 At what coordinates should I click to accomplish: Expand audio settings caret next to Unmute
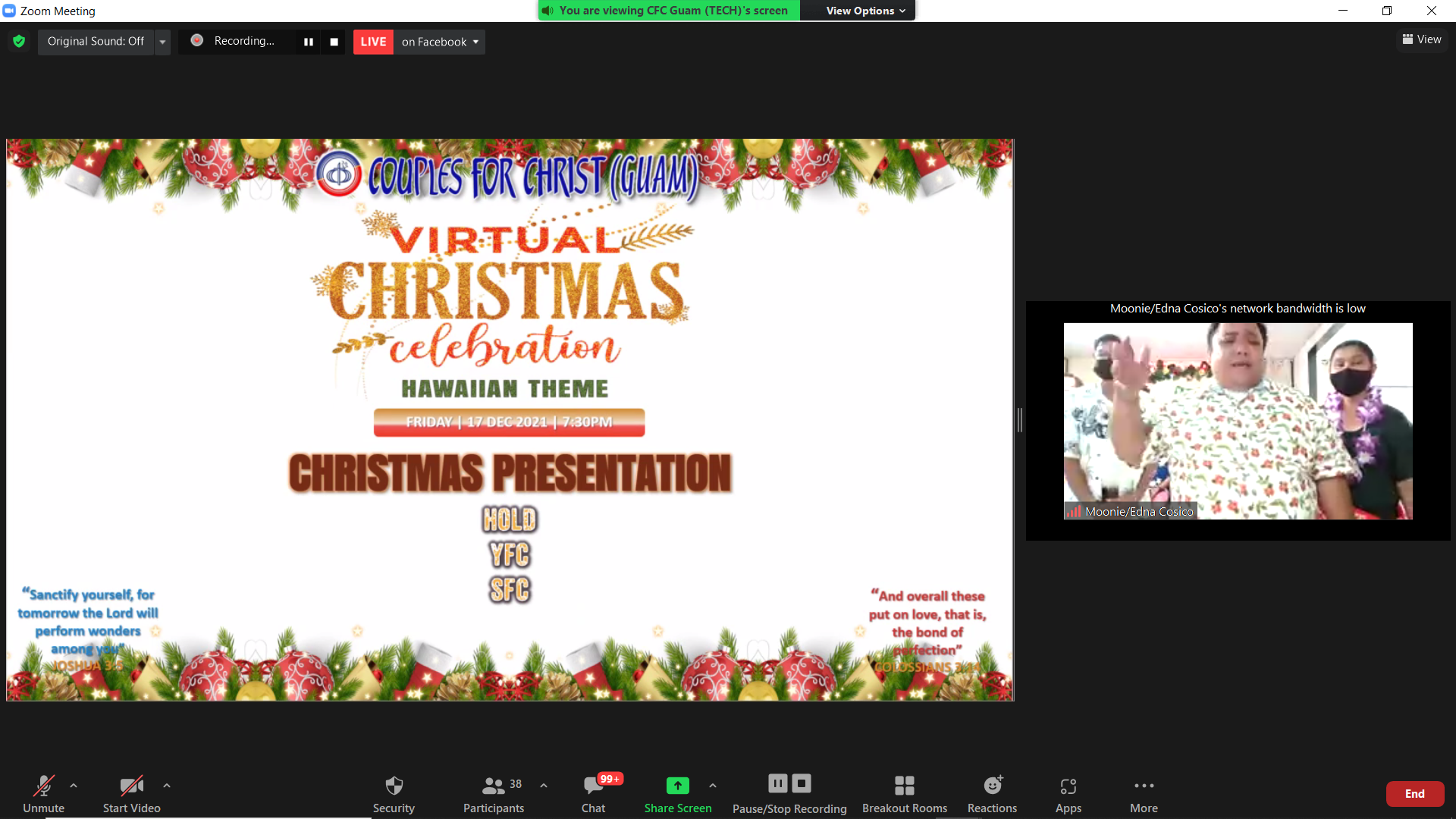[x=74, y=786]
